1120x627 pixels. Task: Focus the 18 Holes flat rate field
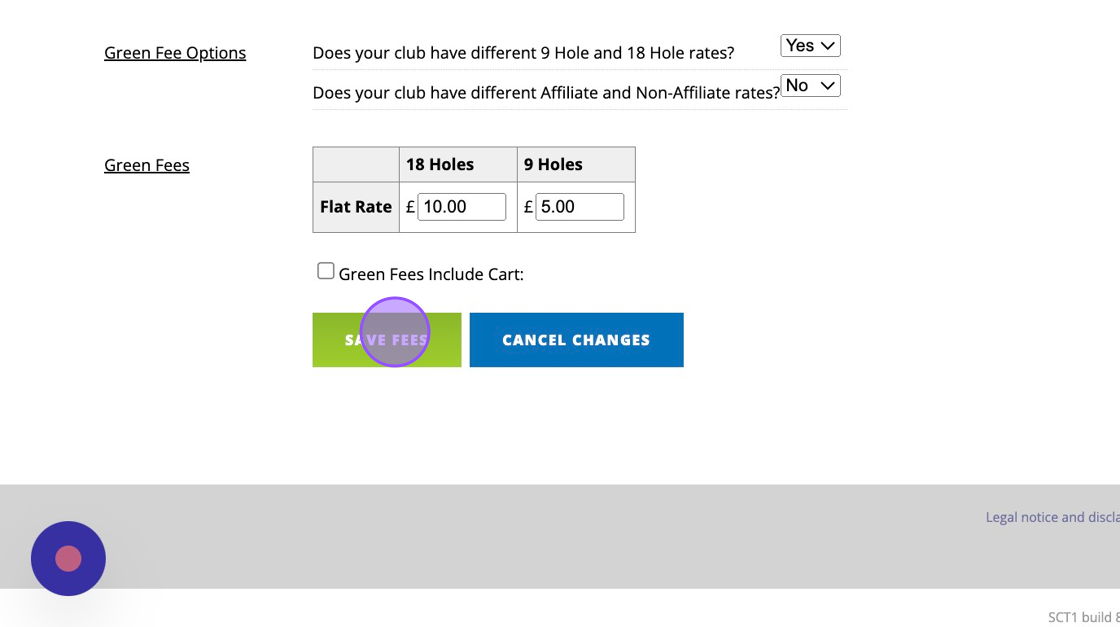[x=461, y=207]
